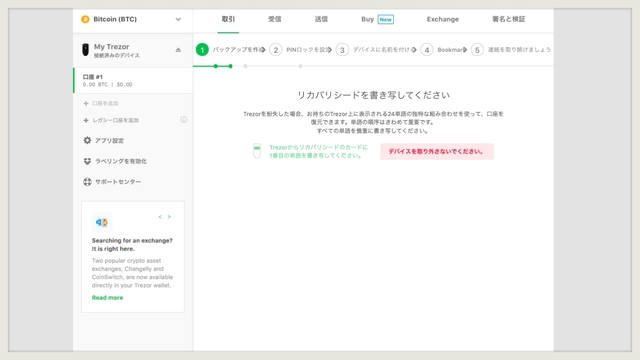Click the black Trezor device icon
Image resolution: width=640 pixels, height=360 pixels.
tap(85, 50)
